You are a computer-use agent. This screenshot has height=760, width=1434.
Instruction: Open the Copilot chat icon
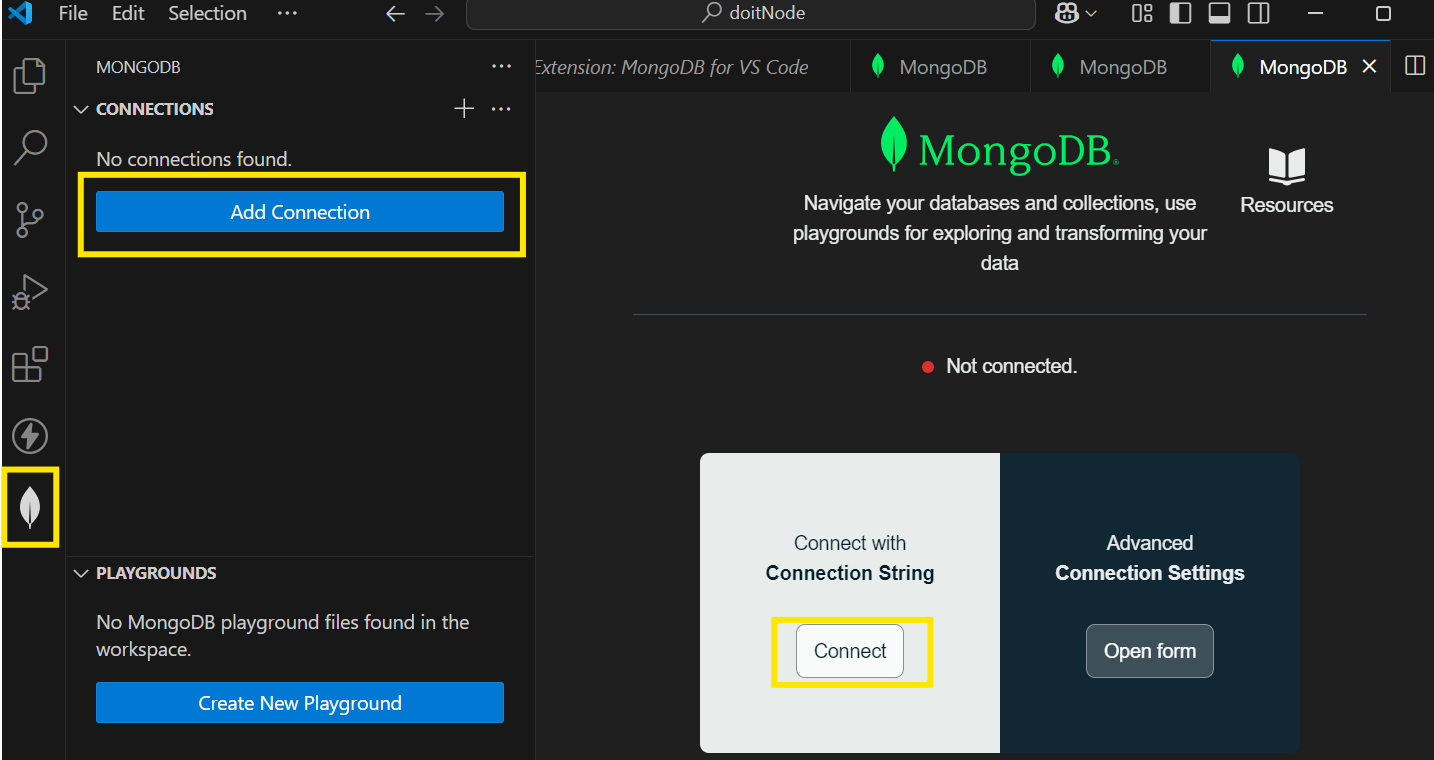coord(1066,13)
